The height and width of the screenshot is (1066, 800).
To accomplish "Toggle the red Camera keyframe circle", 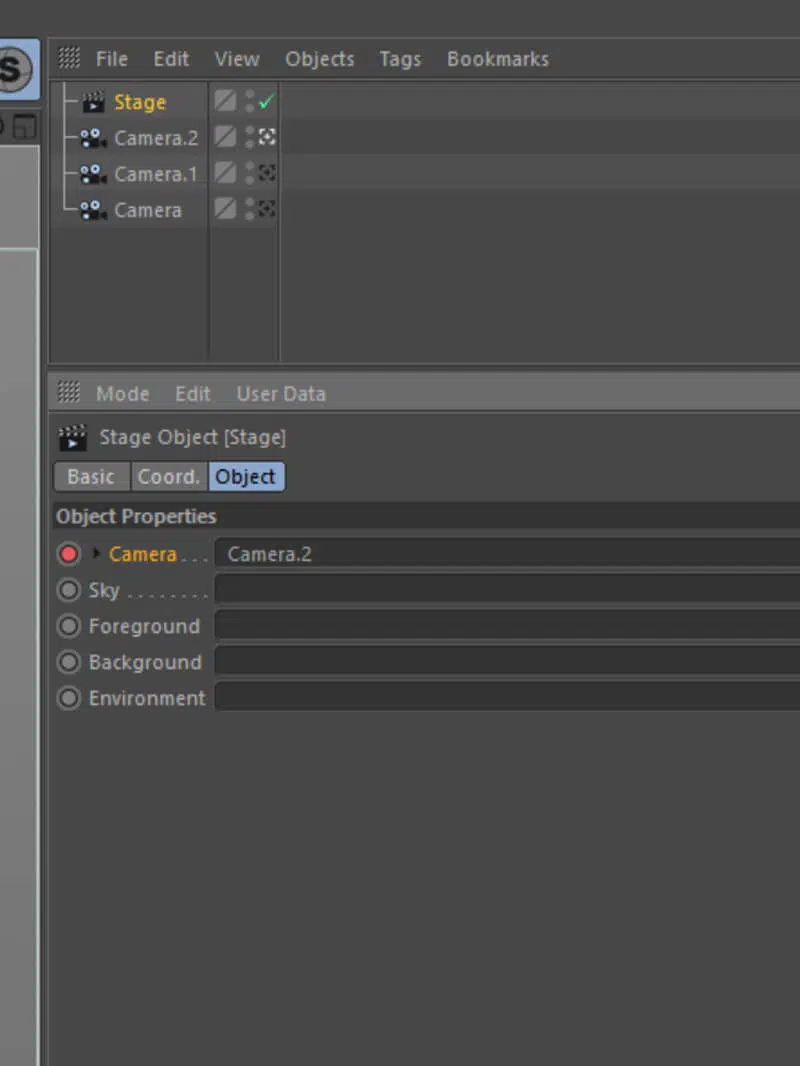I will tap(68, 554).
